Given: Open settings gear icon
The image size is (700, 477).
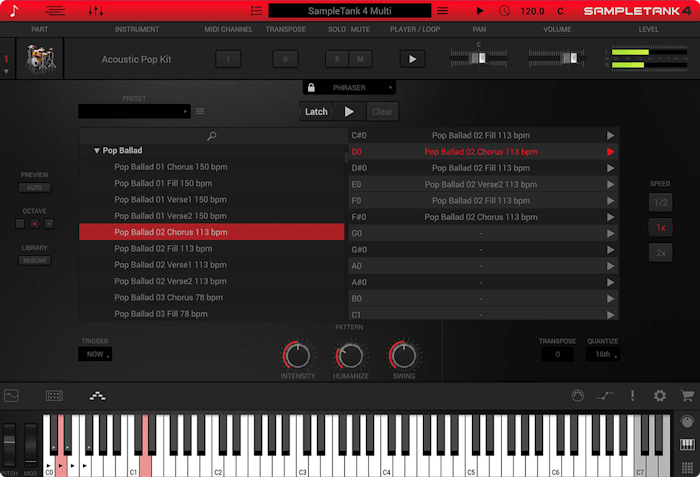Looking at the screenshot, I should [660, 396].
